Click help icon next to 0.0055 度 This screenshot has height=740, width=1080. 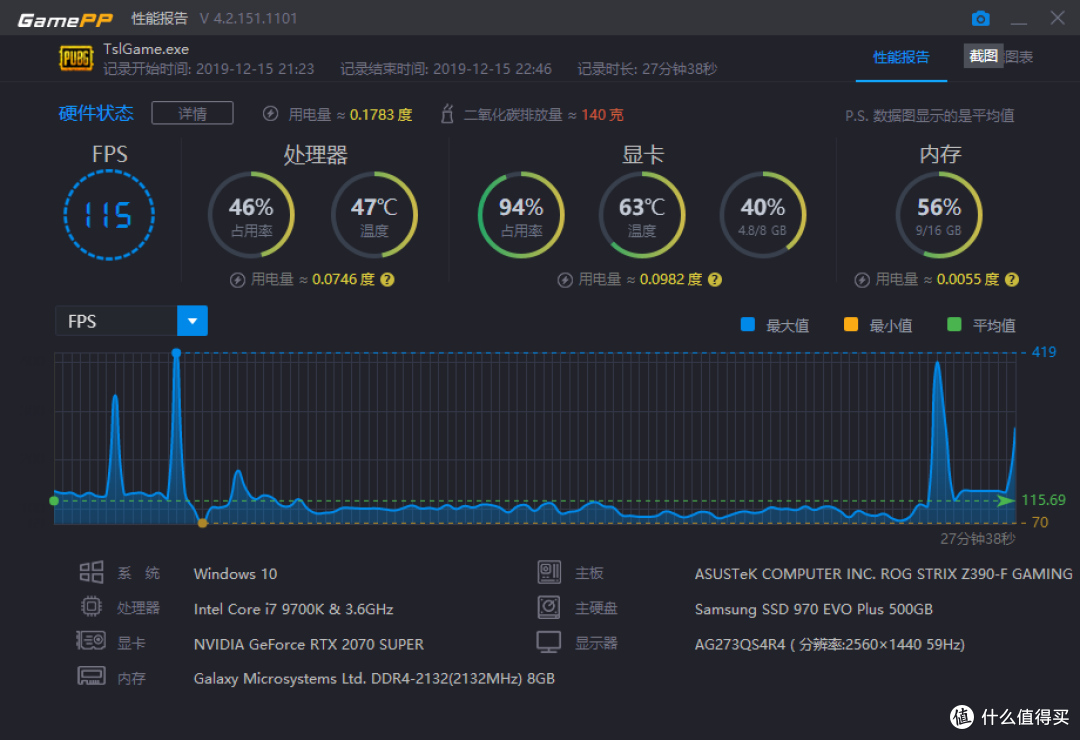[1011, 279]
